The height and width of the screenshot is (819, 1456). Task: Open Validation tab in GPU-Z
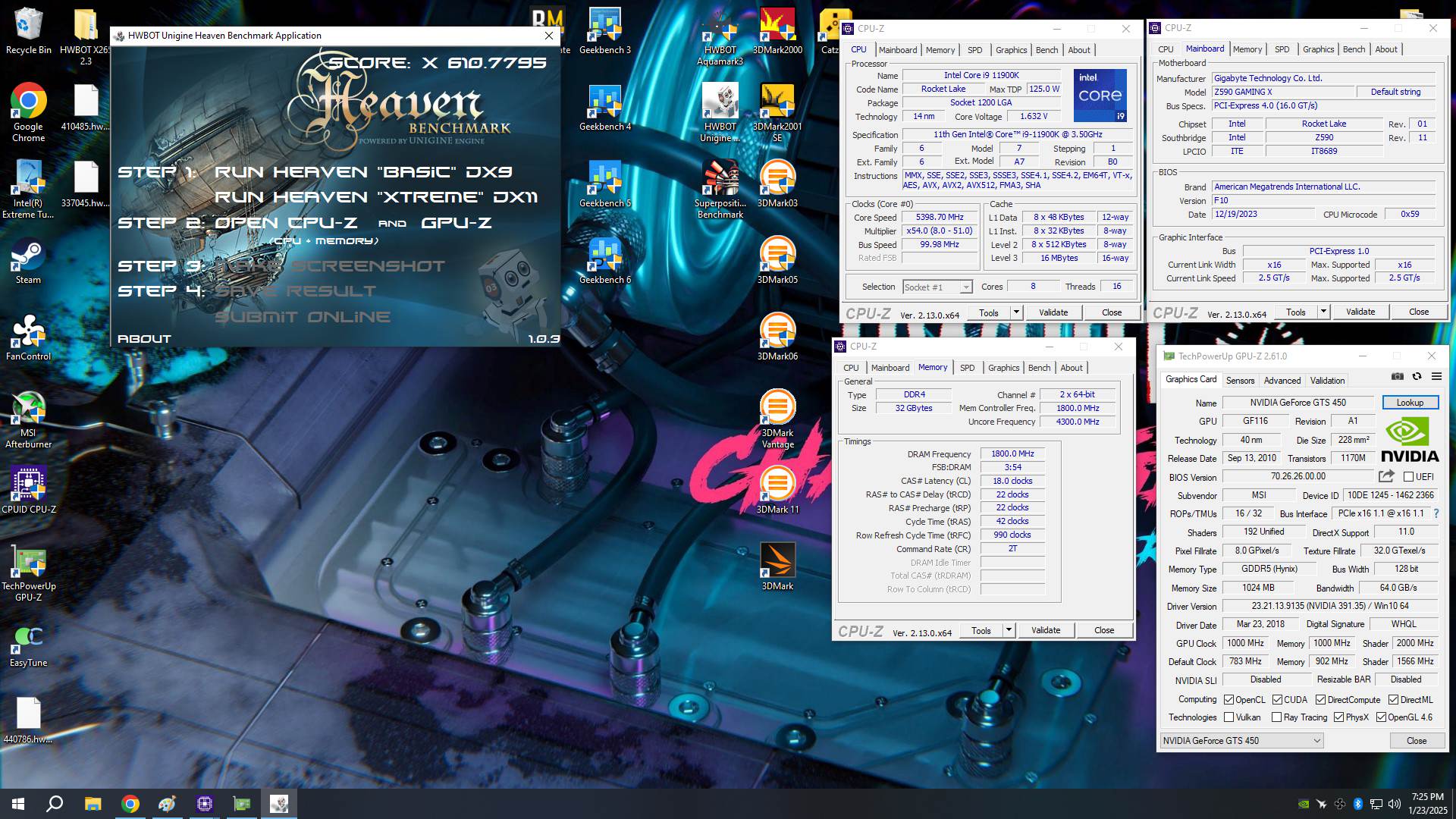click(x=1327, y=381)
